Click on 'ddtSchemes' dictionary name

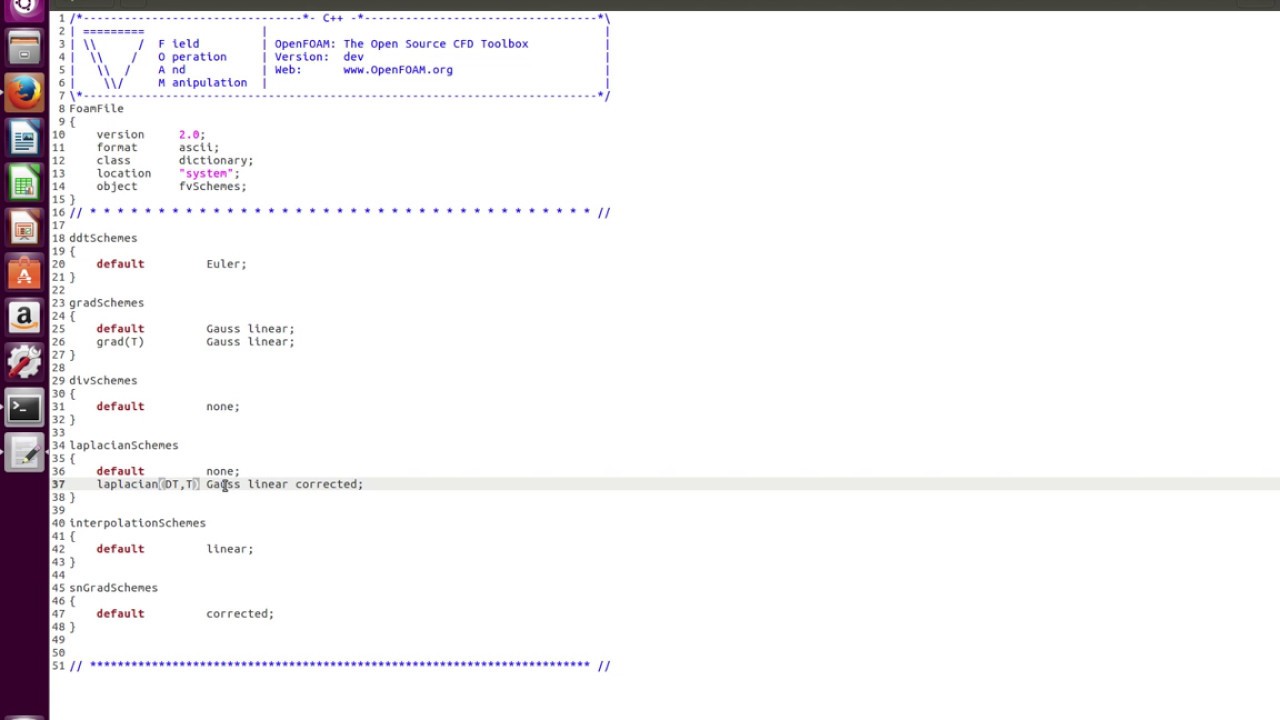pos(103,238)
